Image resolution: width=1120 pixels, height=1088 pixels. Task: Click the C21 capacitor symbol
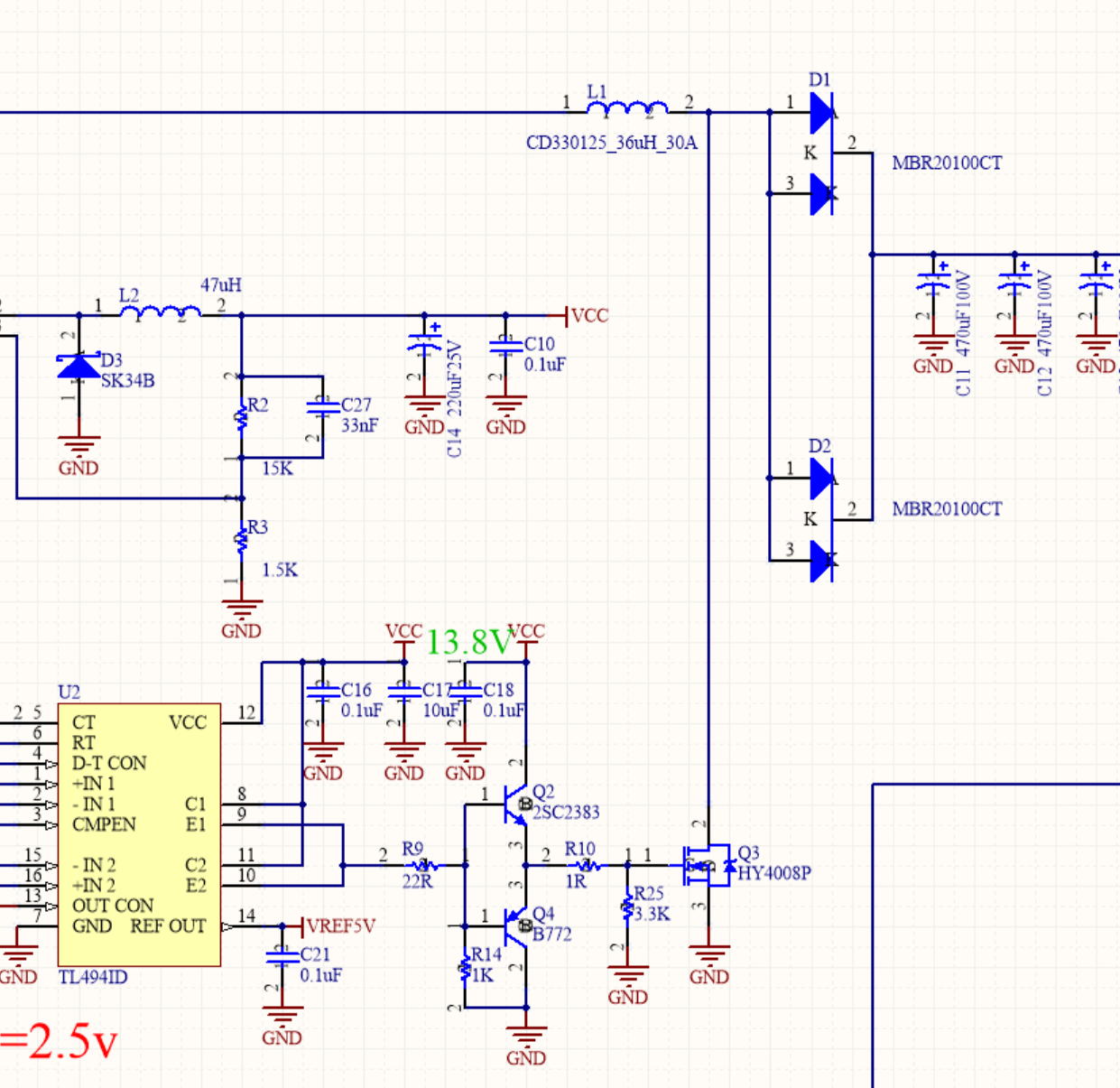tap(282, 955)
